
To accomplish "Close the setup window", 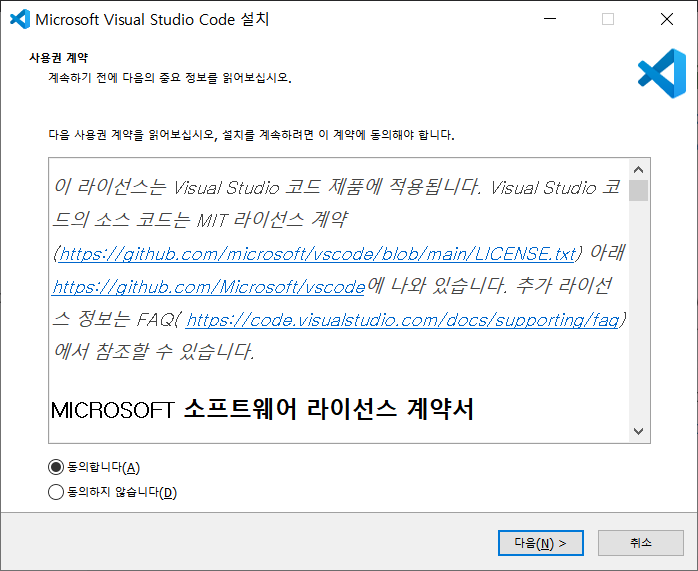I will tap(667, 19).
